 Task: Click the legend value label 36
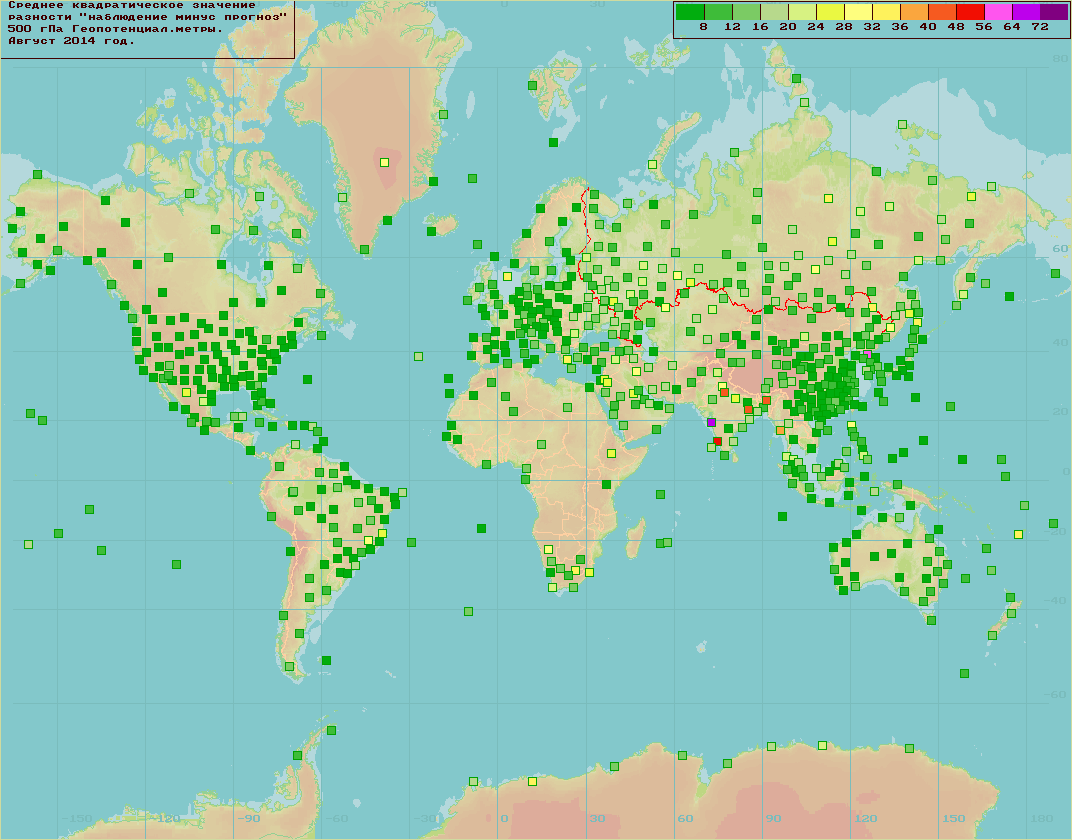coord(900,27)
